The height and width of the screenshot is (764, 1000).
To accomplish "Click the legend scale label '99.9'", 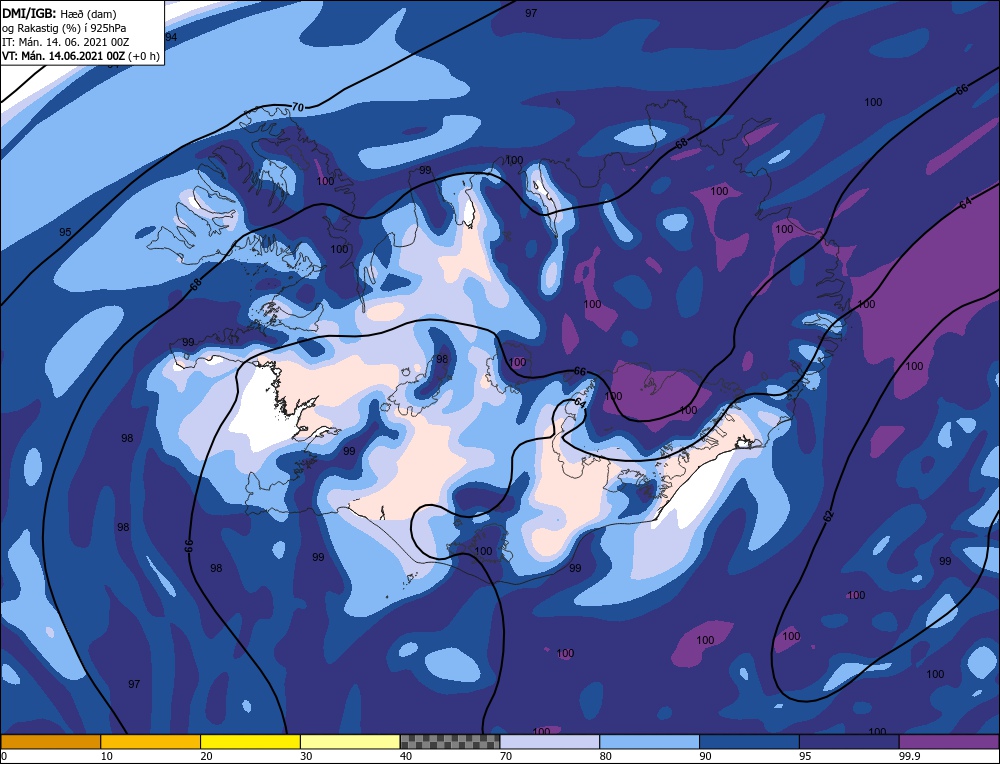I will 909,756.
